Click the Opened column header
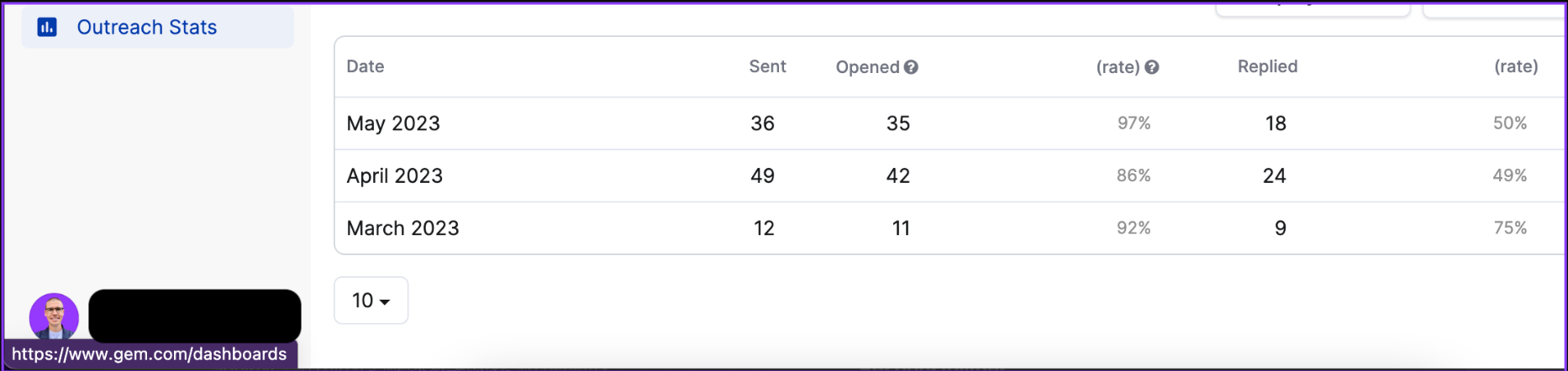 point(867,67)
